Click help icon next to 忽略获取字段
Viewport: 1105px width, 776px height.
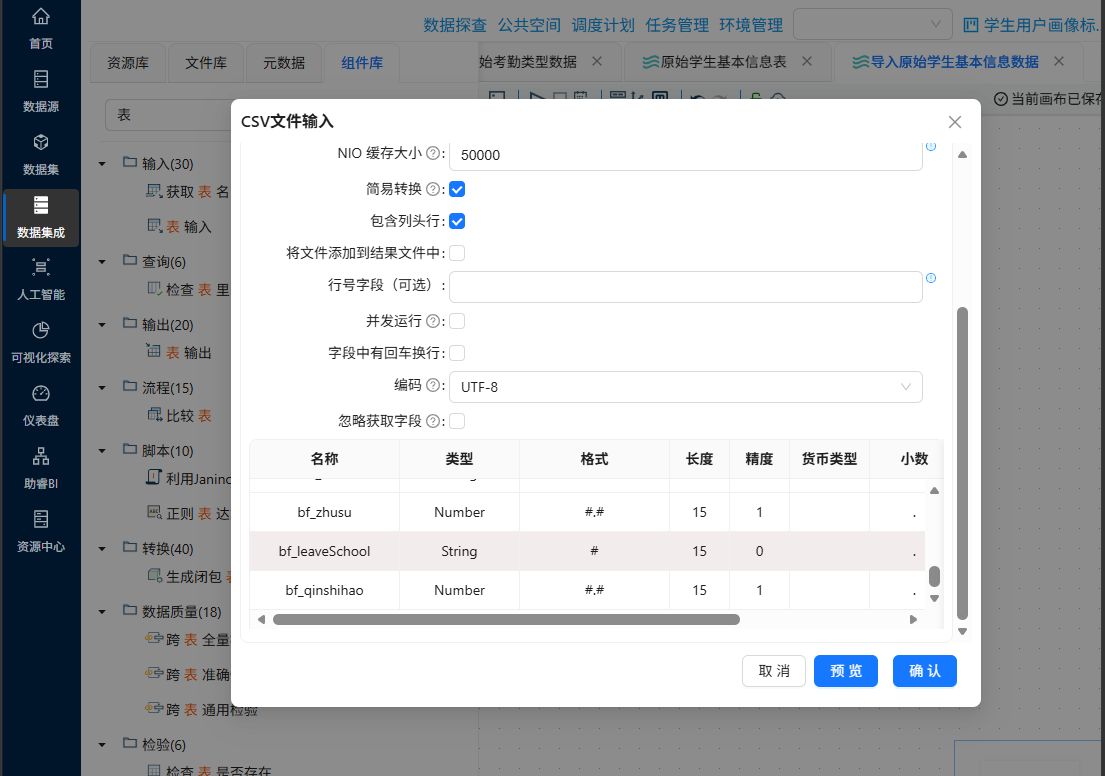[433, 421]
